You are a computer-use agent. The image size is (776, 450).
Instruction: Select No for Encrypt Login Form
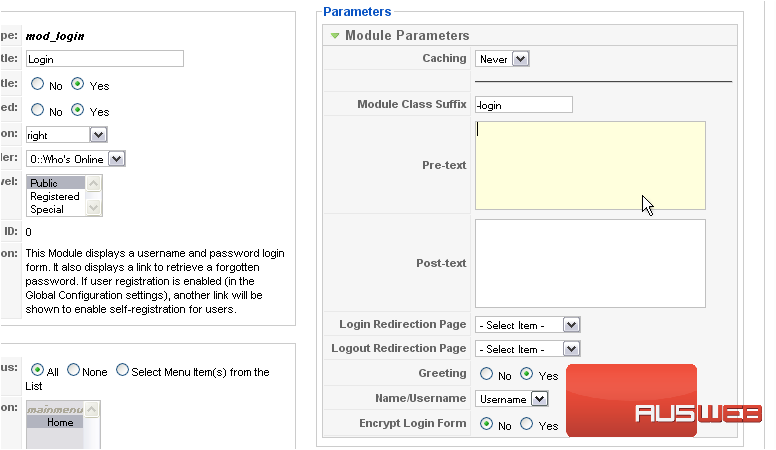(x=487, y=424)
